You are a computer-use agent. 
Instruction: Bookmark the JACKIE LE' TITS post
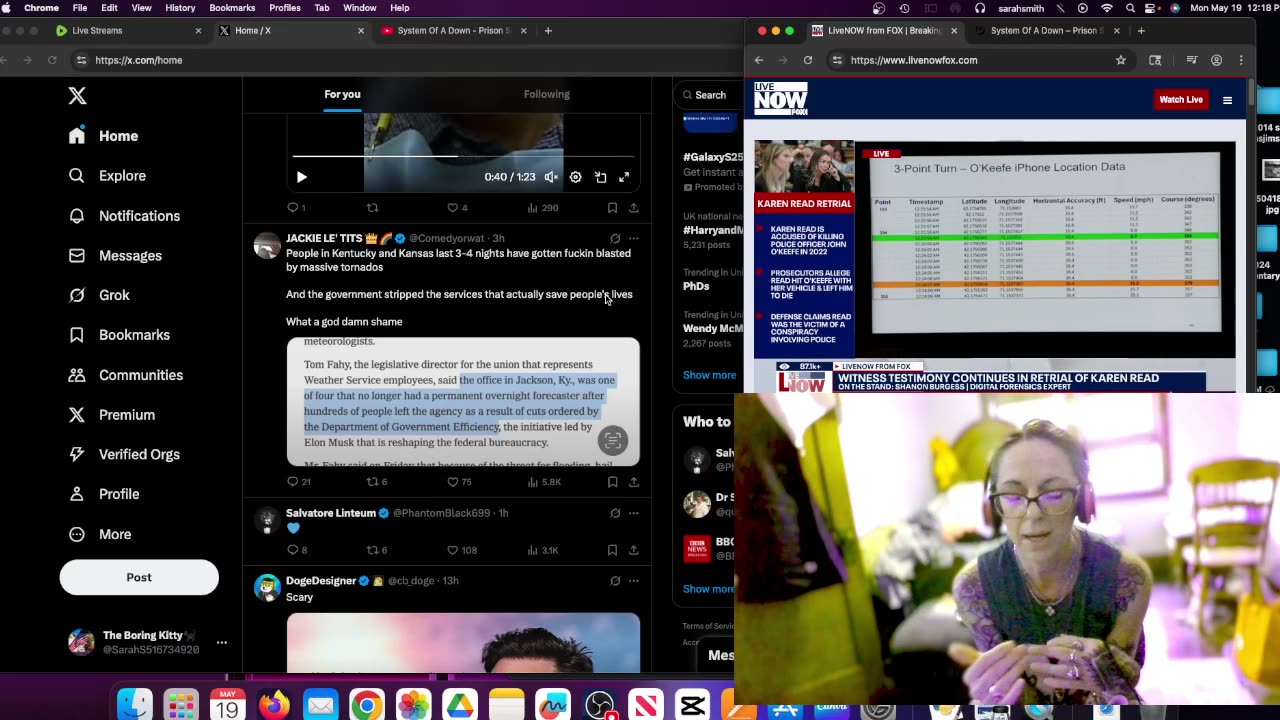point(612,482)
